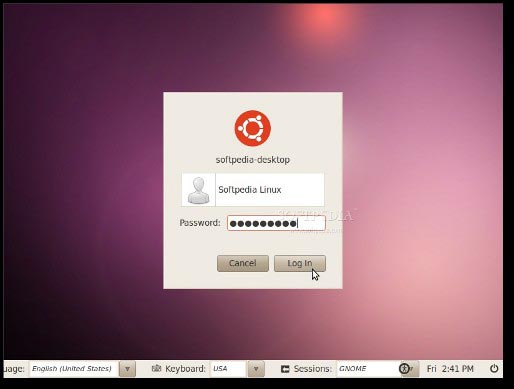The height and width of the screenshot is (389, 514).
Task: Click the softpedia-desktop hostname text
Action: point(253,160)
